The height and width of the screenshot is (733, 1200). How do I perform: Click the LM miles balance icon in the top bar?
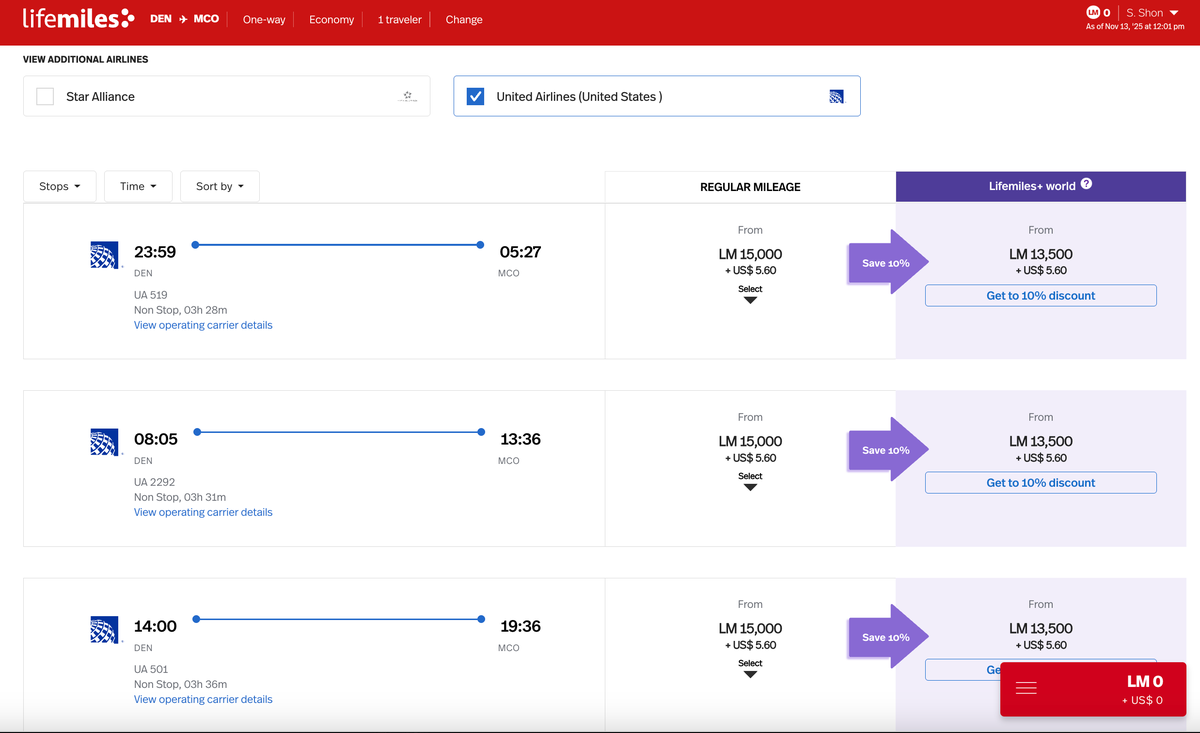1093,12
